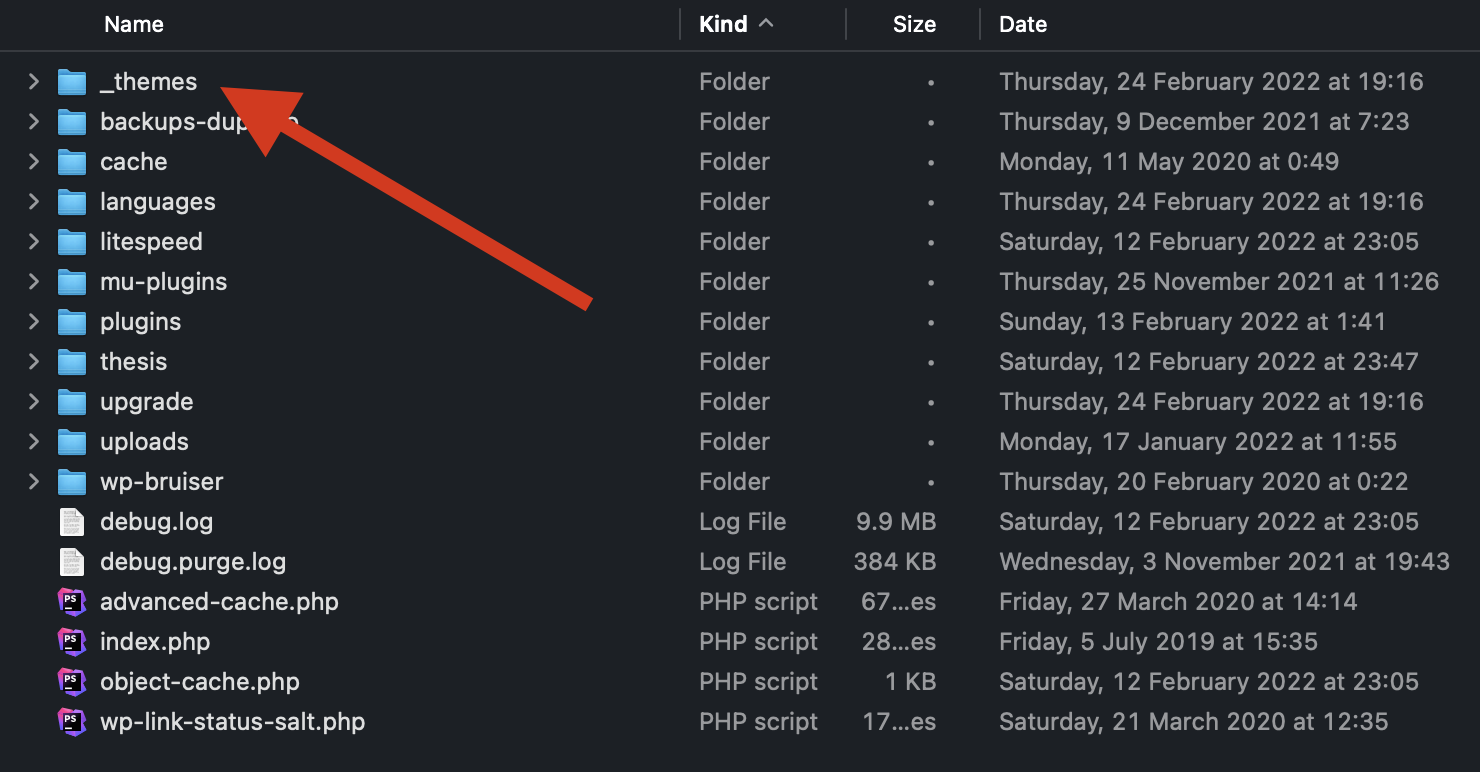
Task: Click the wp-link-status-salt.php script icon
Action: point(72,722)
